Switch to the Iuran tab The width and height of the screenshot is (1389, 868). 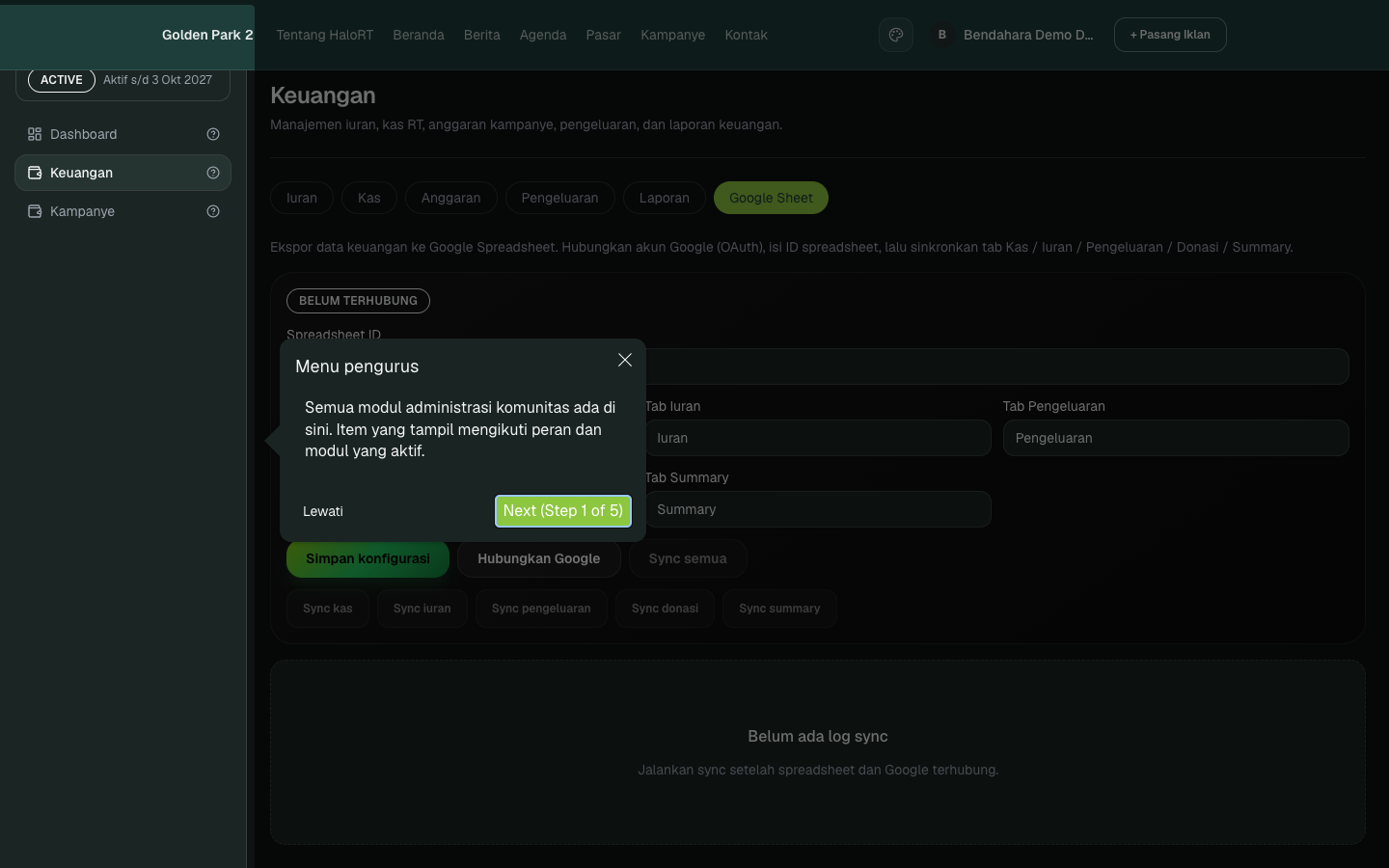302,198
